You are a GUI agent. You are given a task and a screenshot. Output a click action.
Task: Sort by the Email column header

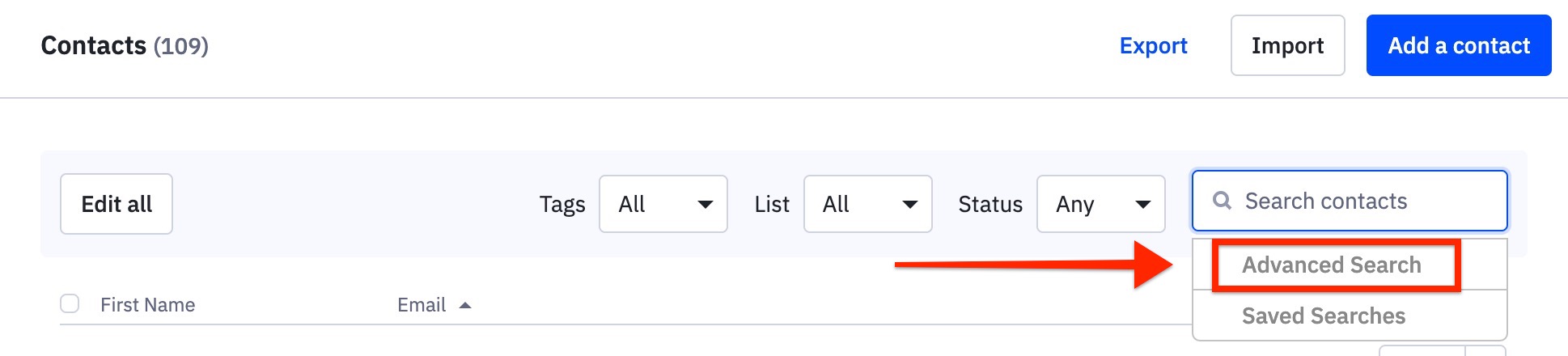click(422, 305)
